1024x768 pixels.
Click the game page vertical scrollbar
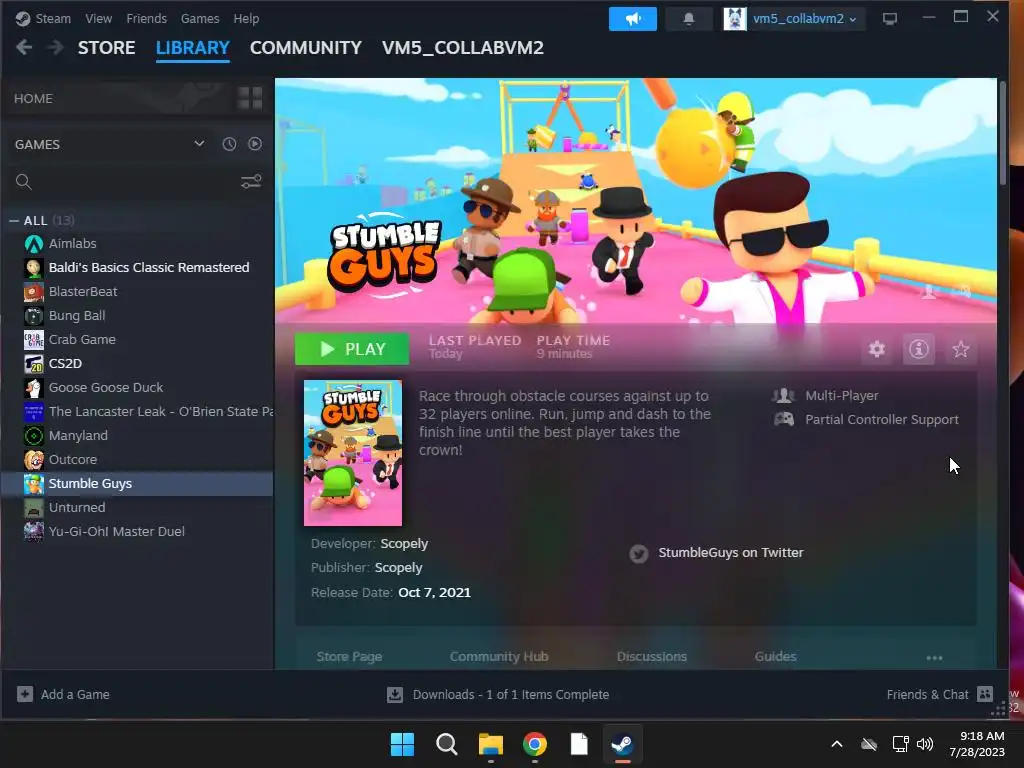click(1003, 134)
